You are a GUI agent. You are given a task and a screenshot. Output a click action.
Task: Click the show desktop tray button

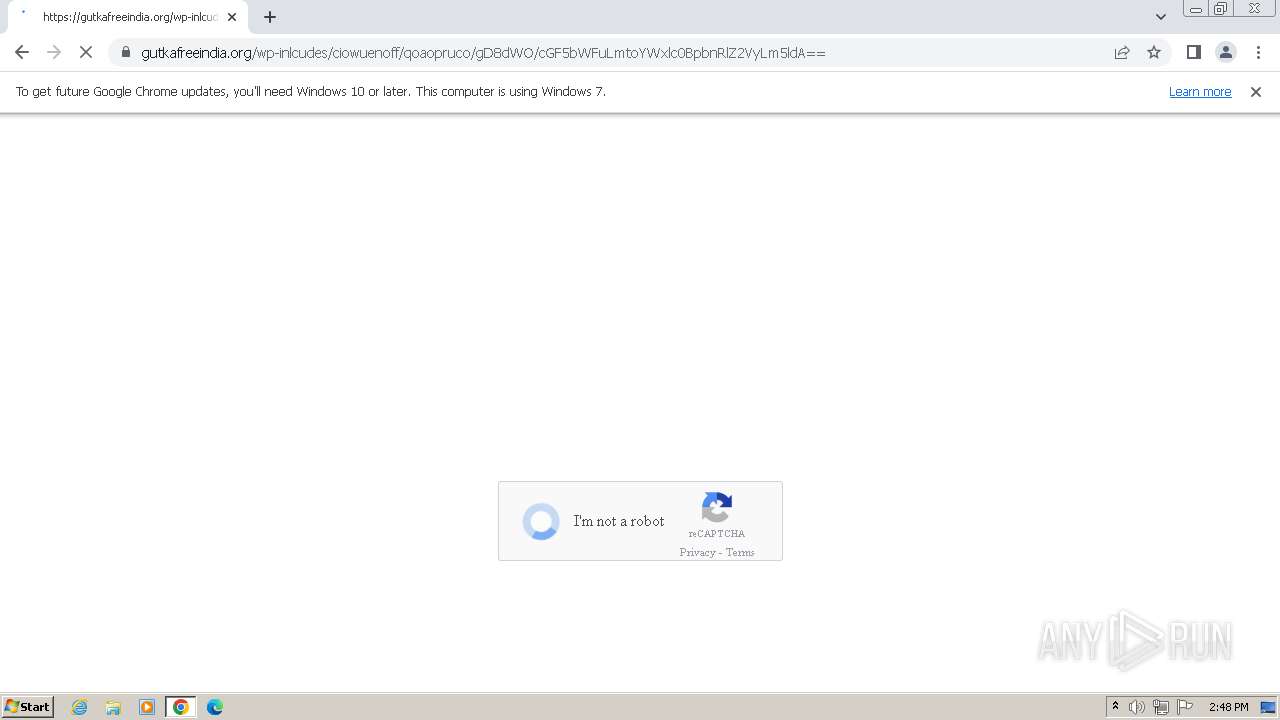coord(1269,707)
